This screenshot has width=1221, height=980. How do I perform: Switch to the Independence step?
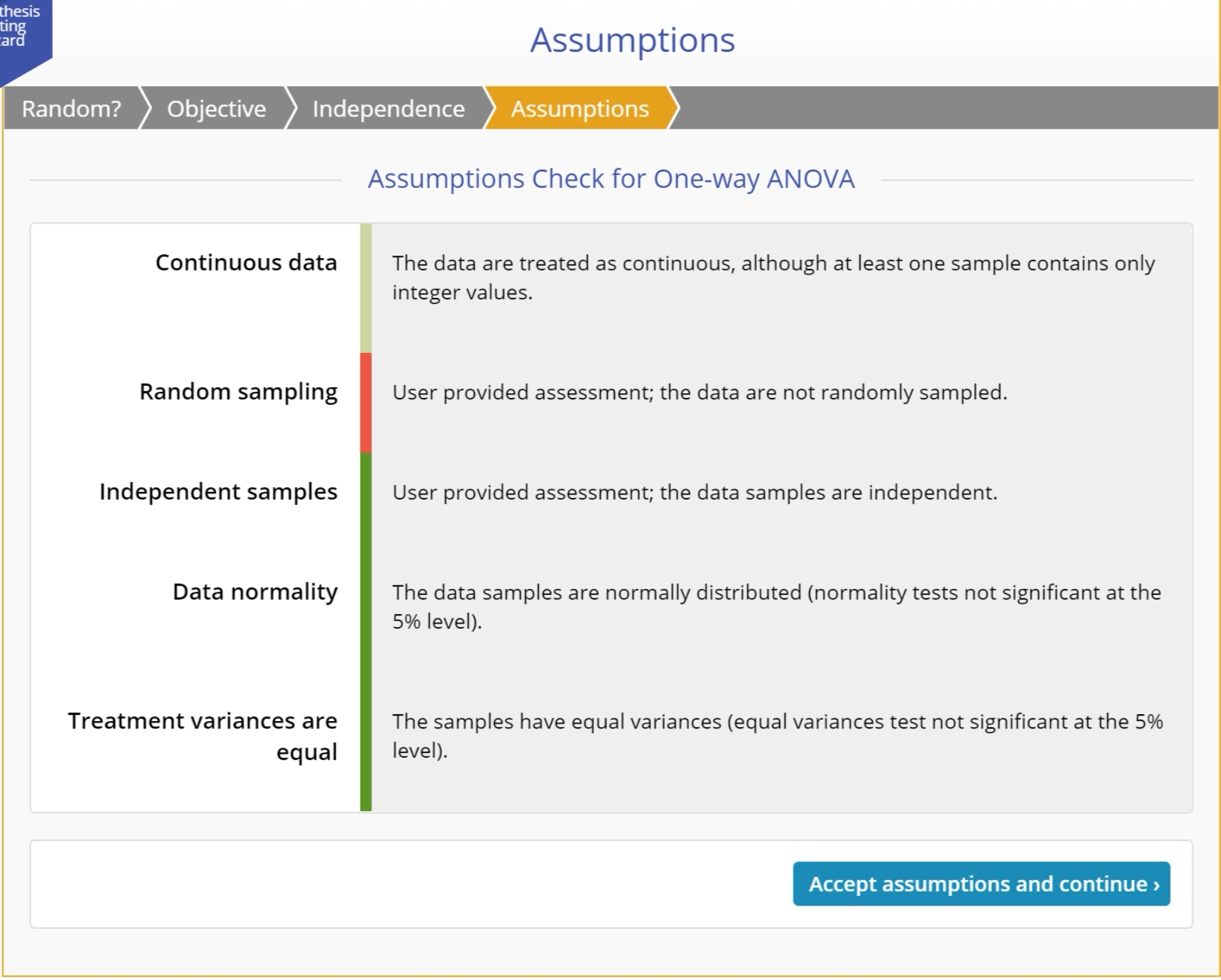tap(388, 109)
